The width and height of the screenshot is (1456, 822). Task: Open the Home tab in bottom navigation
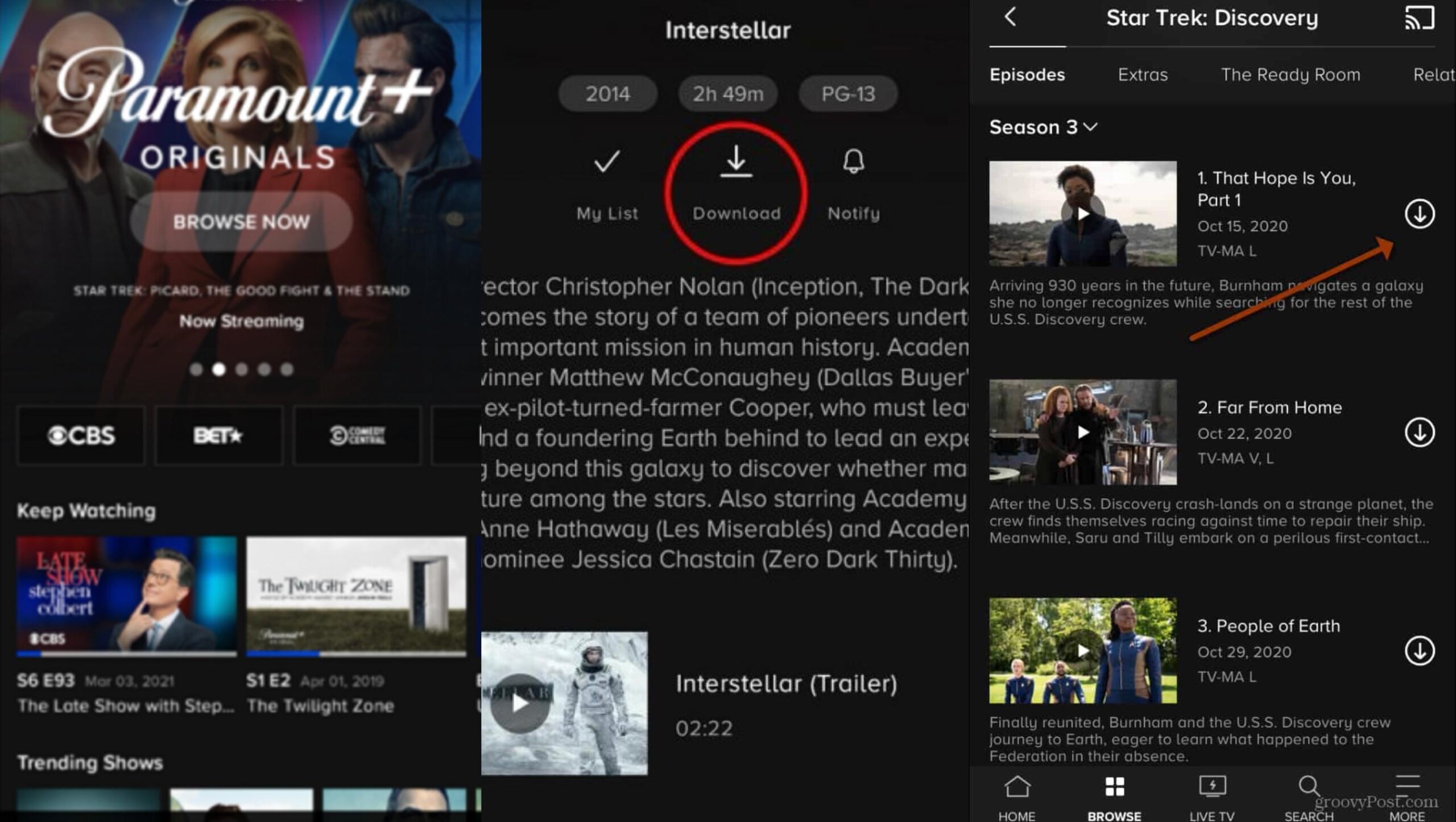(1017, 797)
